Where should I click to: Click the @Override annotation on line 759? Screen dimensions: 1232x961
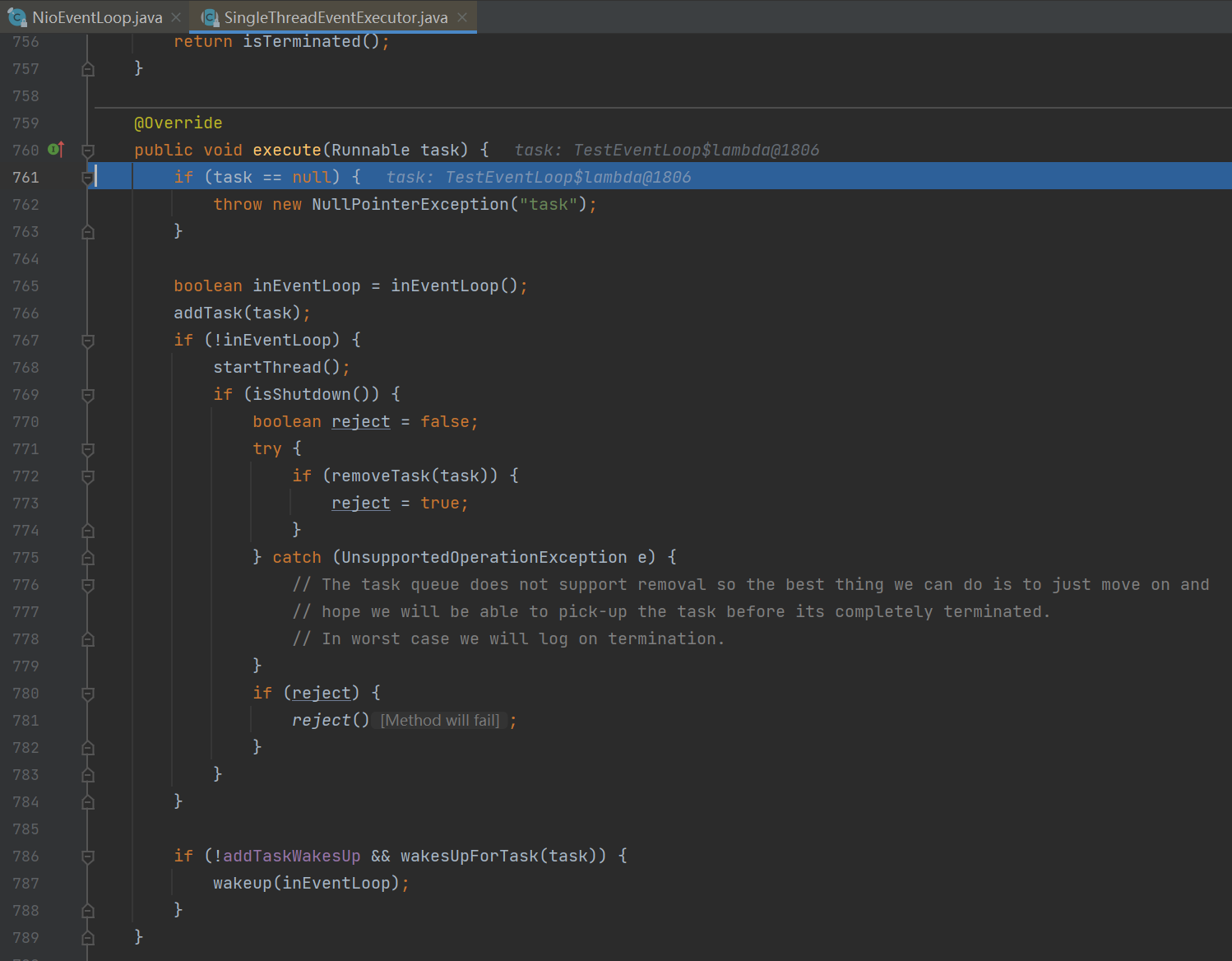point(178,123)
